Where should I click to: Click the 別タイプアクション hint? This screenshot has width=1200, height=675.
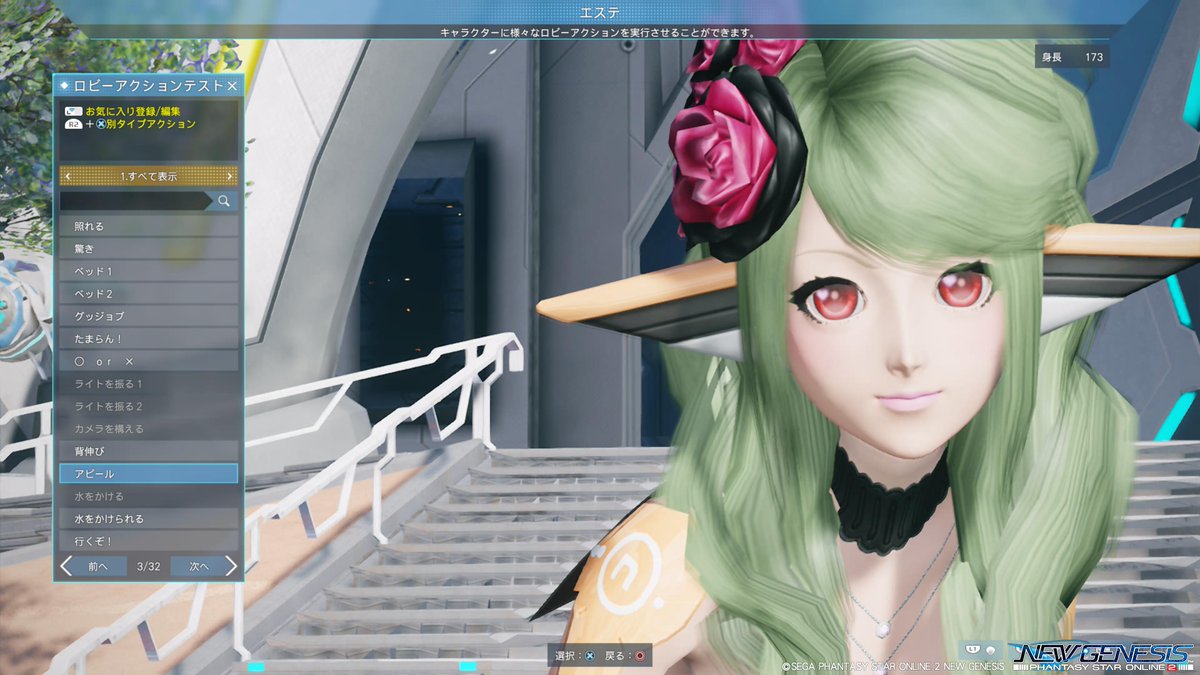151,124
